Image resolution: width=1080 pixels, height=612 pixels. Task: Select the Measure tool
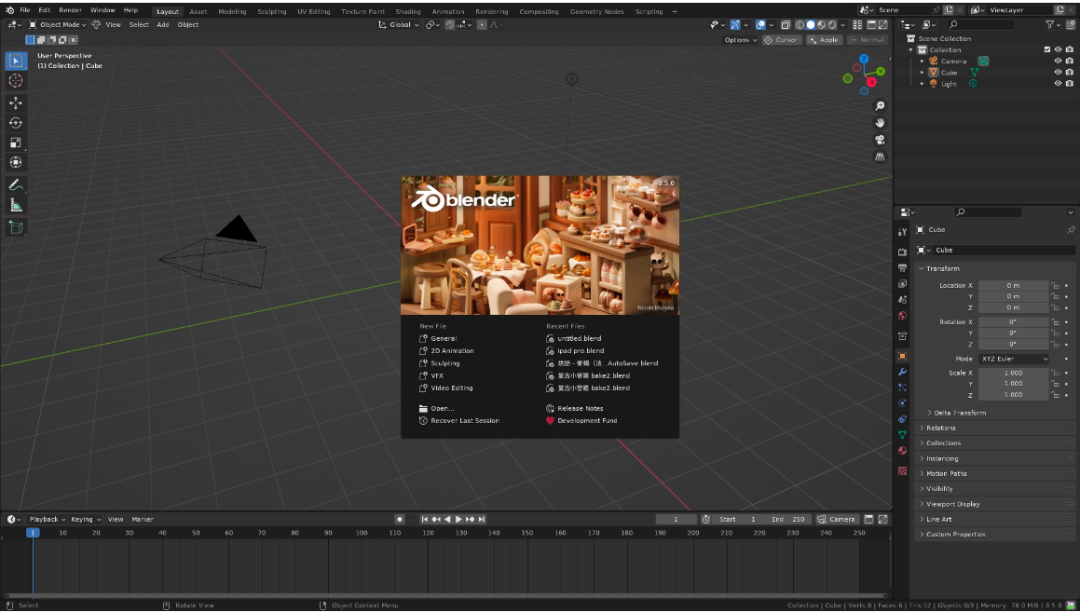click(16, 205)
